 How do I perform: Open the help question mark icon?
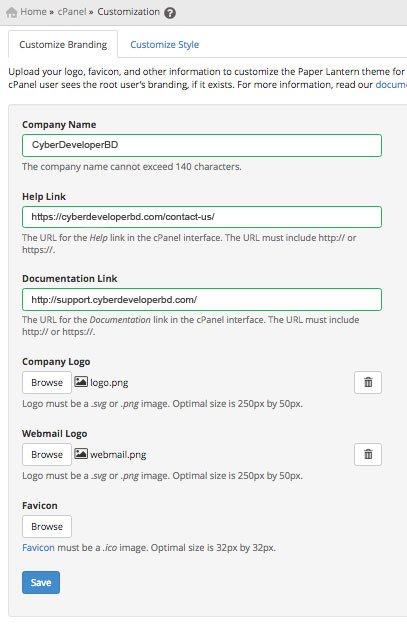point(170,13)
